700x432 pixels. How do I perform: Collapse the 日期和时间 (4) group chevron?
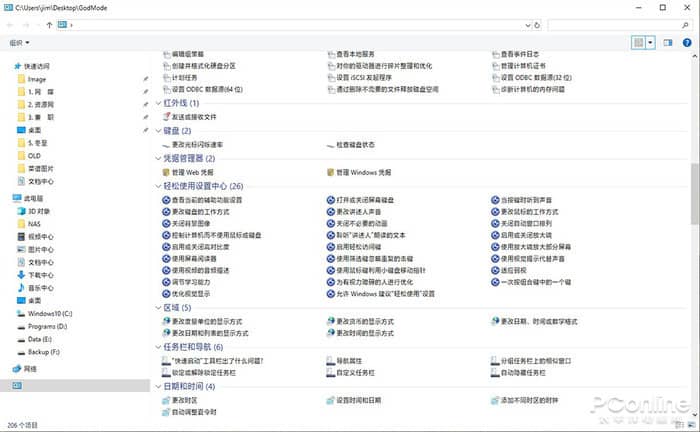[158, 386]
